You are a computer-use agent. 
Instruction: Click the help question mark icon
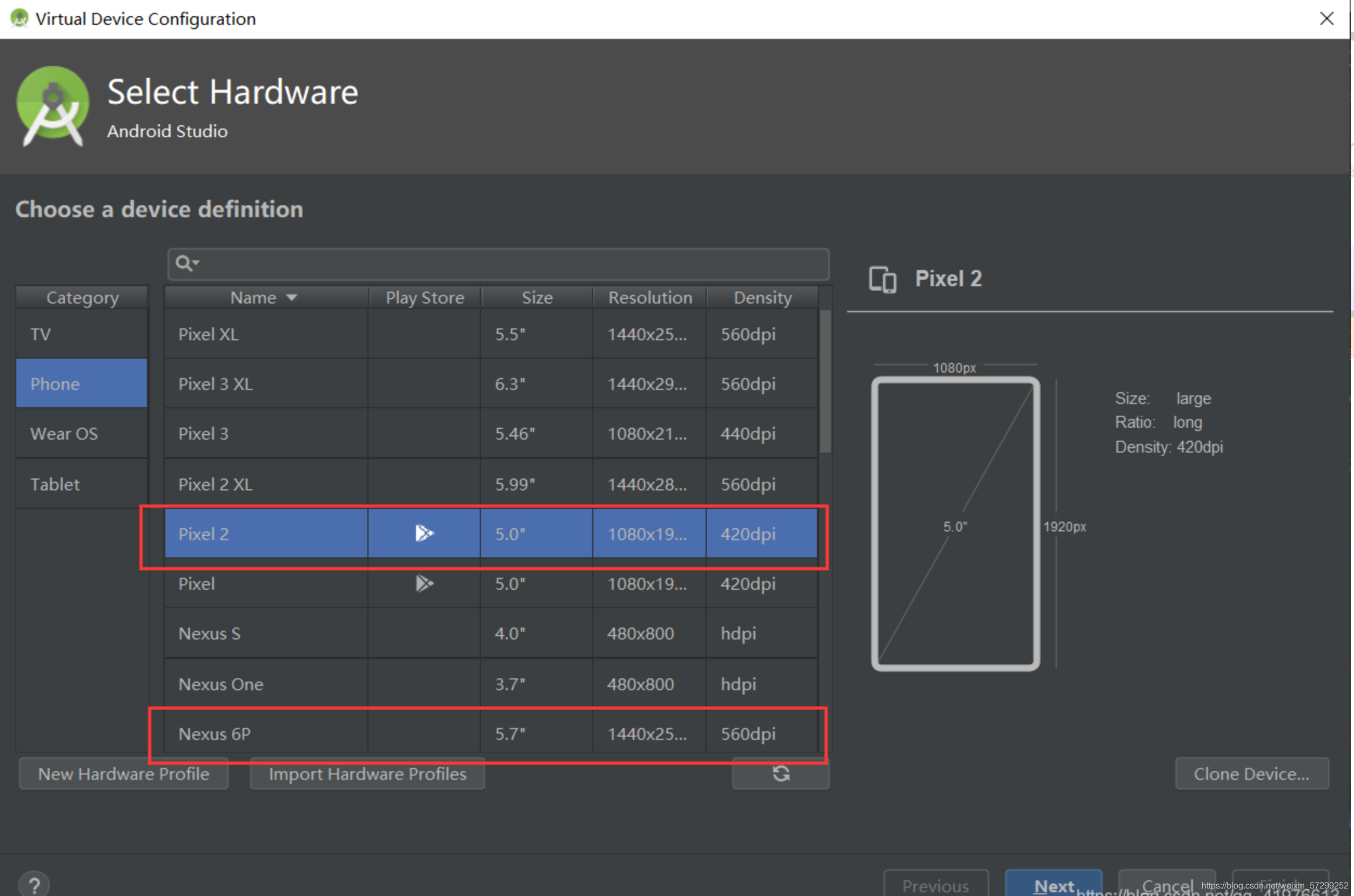[x=34, y=885]
